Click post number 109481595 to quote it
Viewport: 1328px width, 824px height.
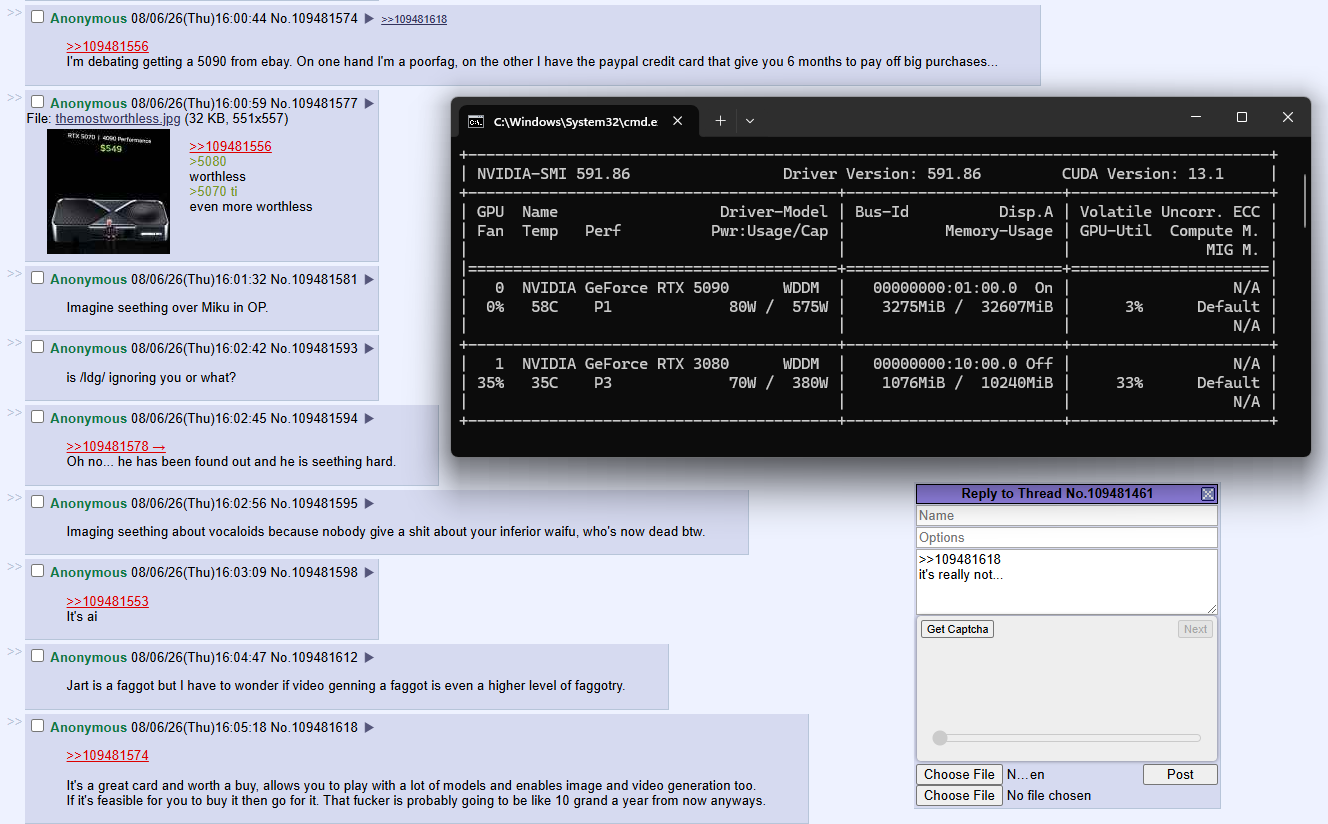pos(324,503)
